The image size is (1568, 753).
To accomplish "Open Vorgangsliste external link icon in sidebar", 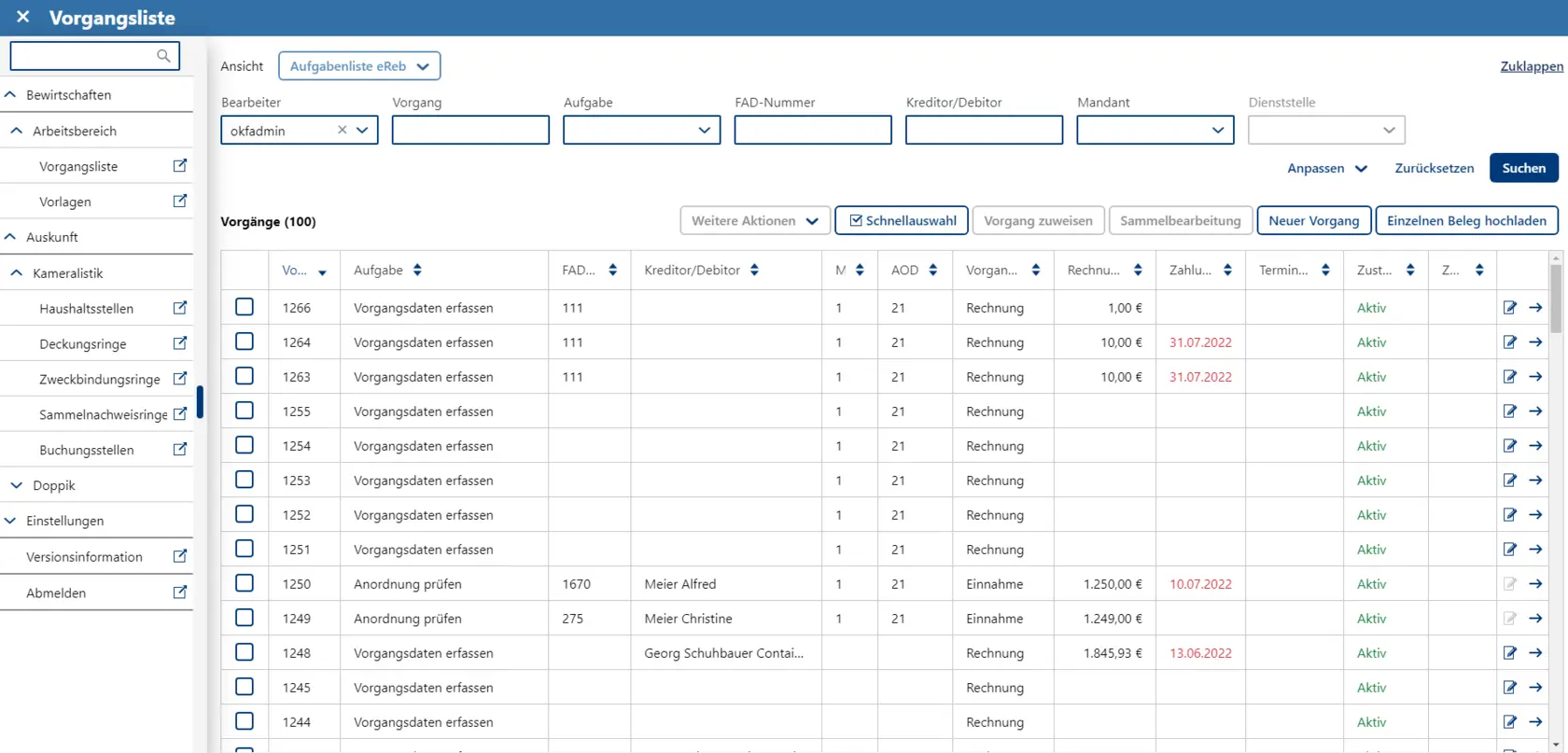I will point(180,166).
